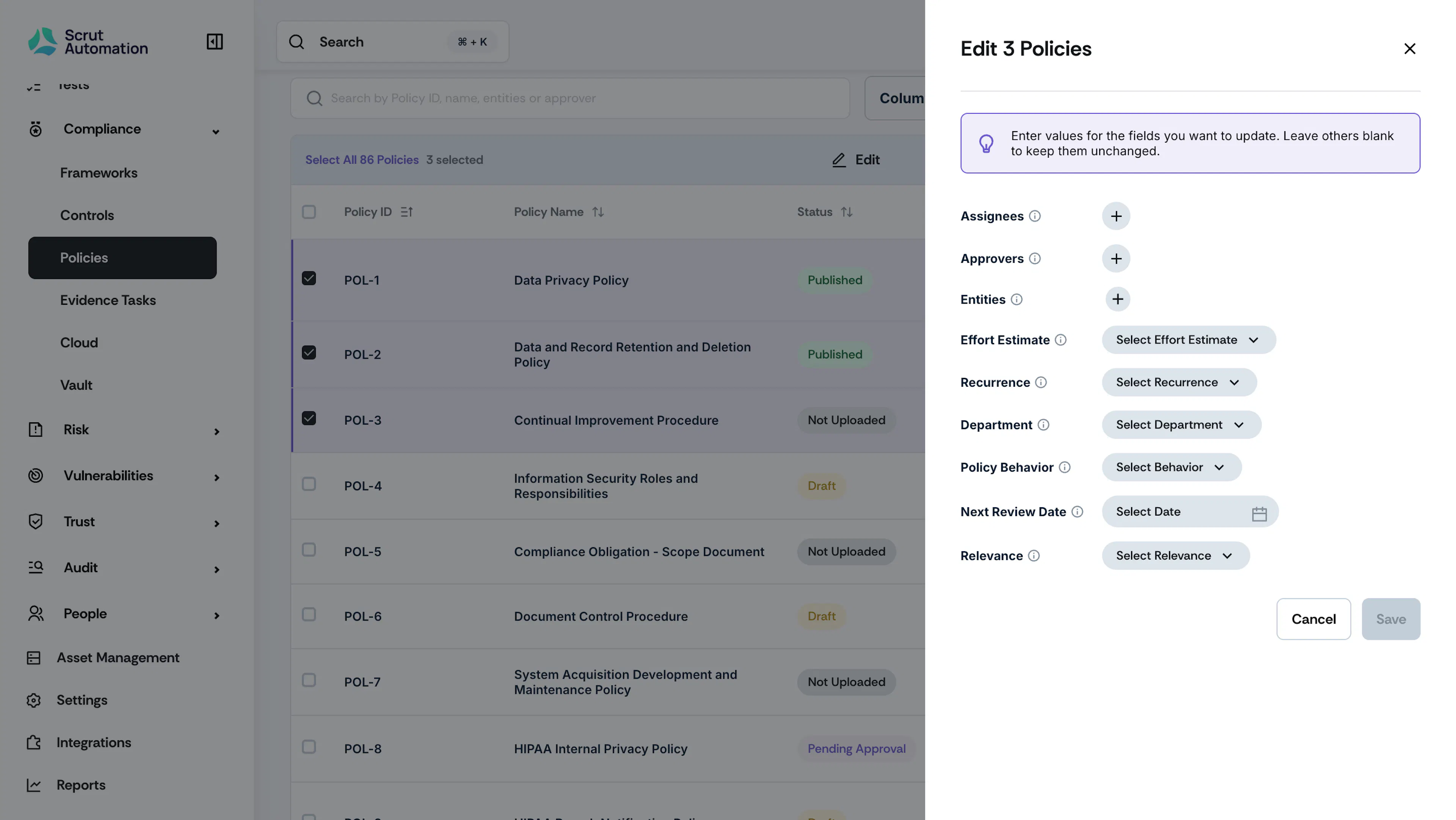
Task: Open Evidence Tasks in the sidebar
Action: [108, 300]
